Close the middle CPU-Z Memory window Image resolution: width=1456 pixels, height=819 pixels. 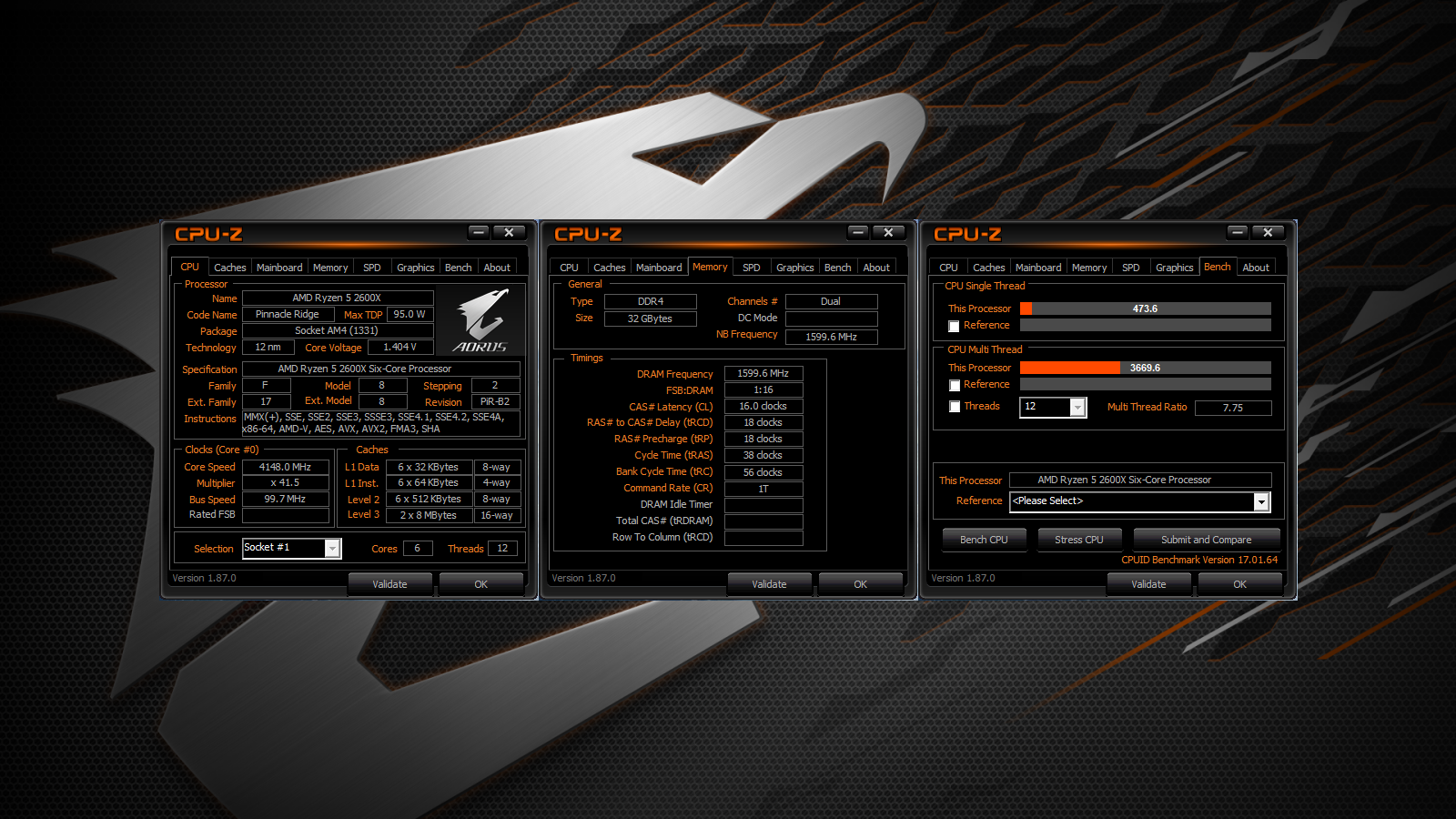click(x=888, y=233)
